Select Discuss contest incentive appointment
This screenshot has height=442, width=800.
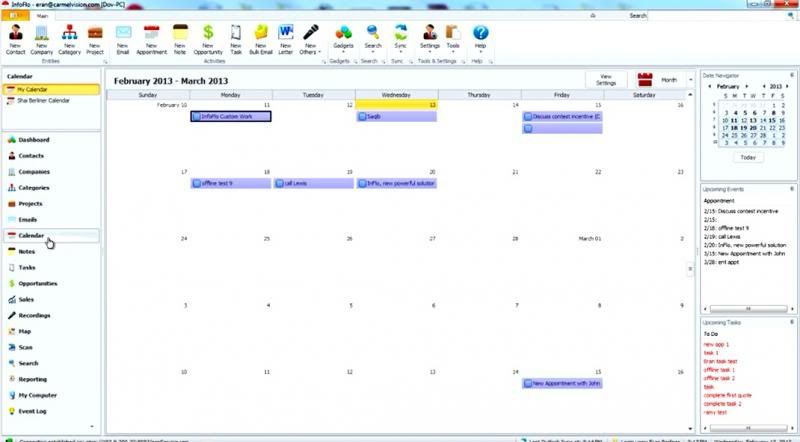562,116
